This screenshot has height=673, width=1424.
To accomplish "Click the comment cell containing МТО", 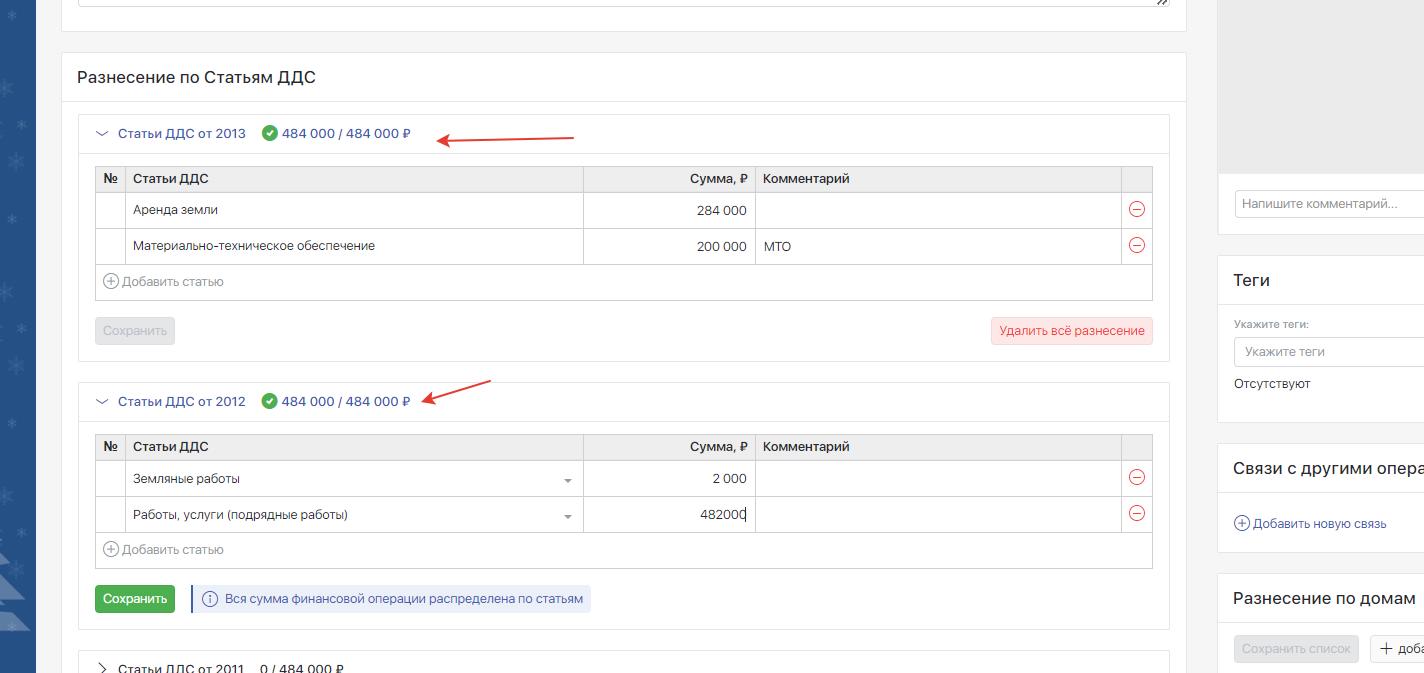I will [x=937, y=246].
